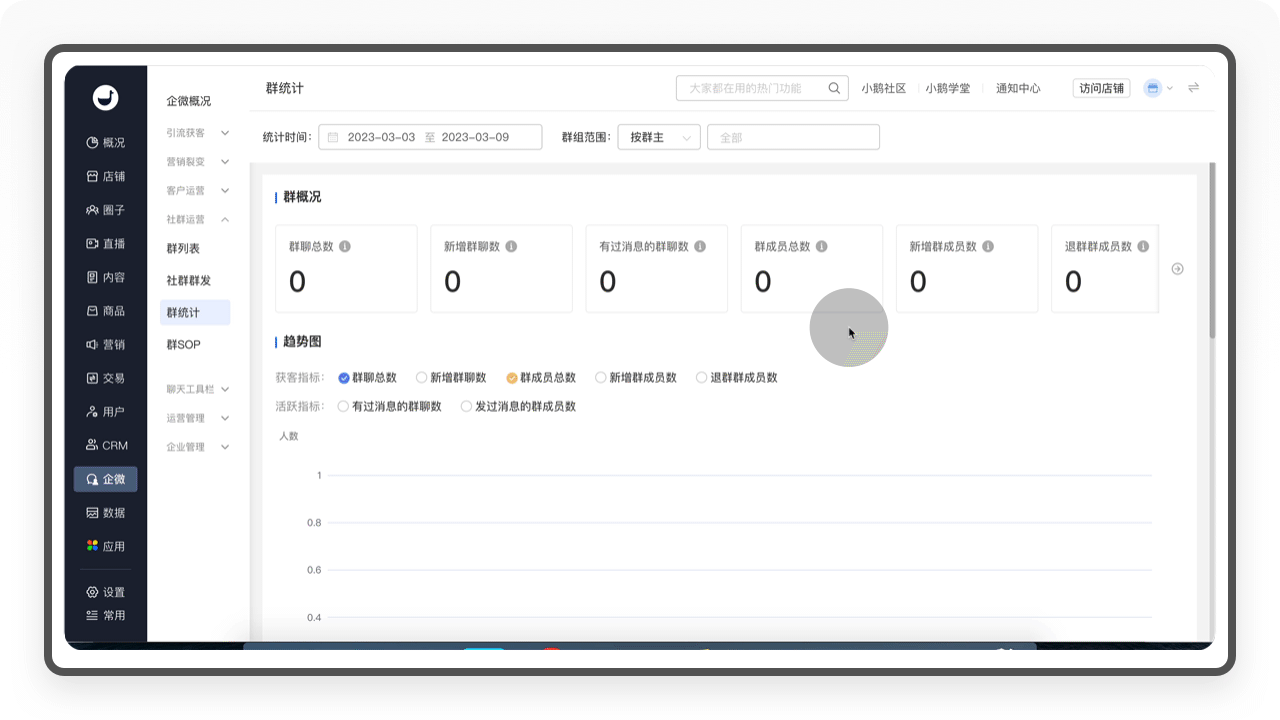
Task: Click the 全部 group selection field
Action: click(793, 137)
